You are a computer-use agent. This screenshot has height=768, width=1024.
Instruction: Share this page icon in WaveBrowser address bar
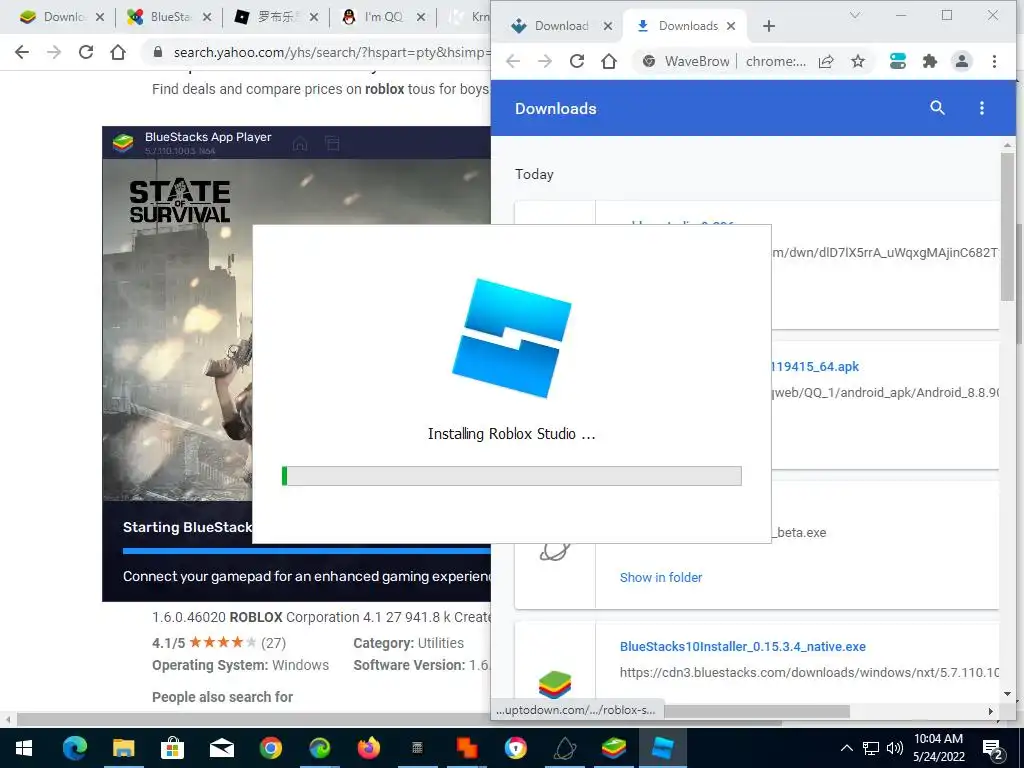[826, 61]
